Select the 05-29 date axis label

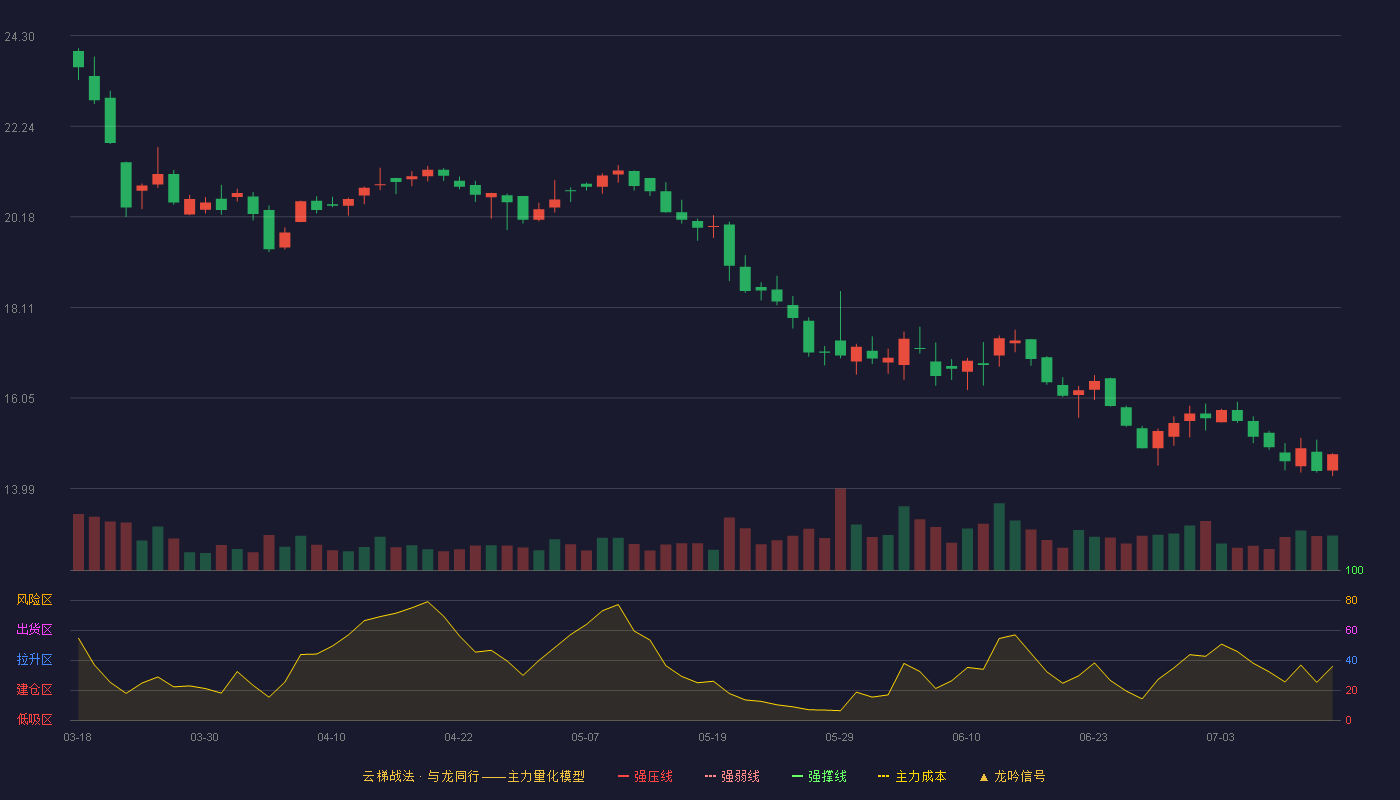tap(840, 737)
